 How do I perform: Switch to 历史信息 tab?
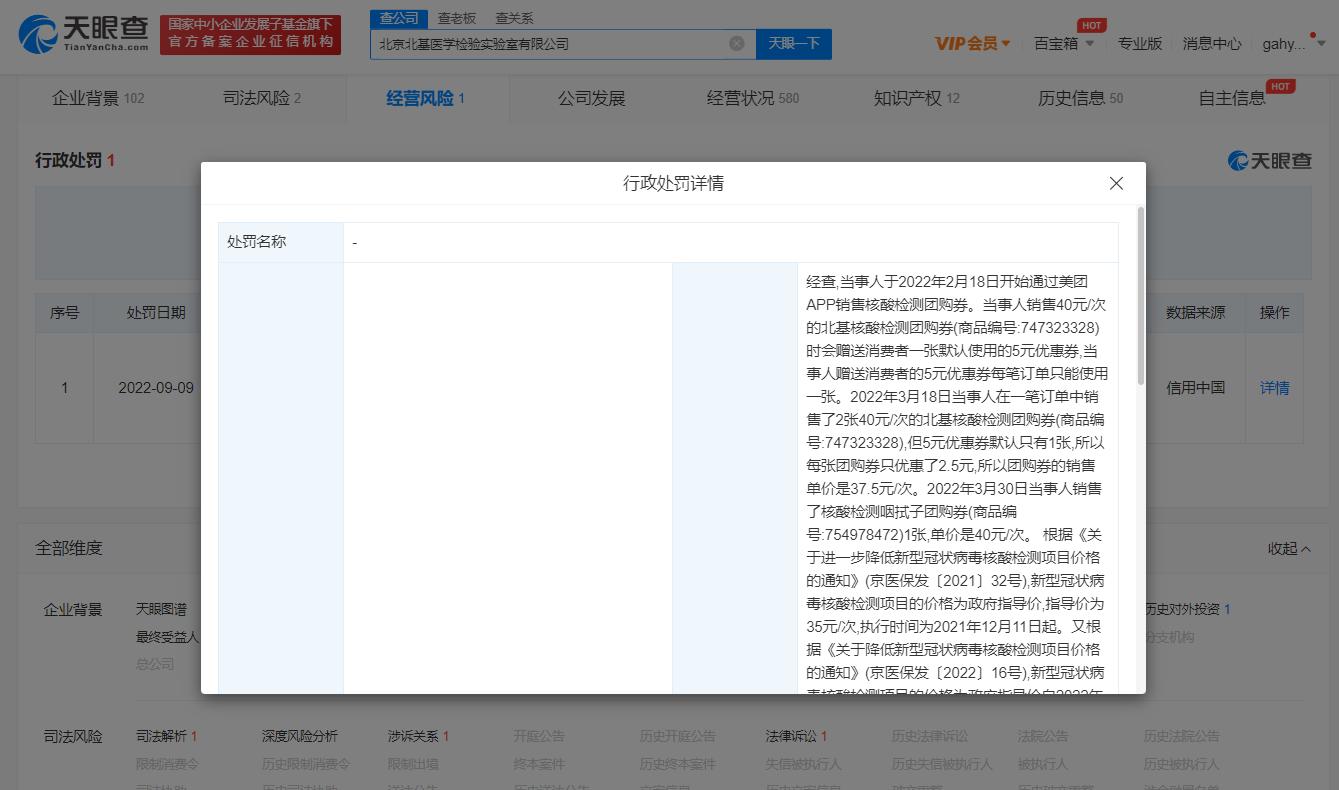click(1080, 98)
